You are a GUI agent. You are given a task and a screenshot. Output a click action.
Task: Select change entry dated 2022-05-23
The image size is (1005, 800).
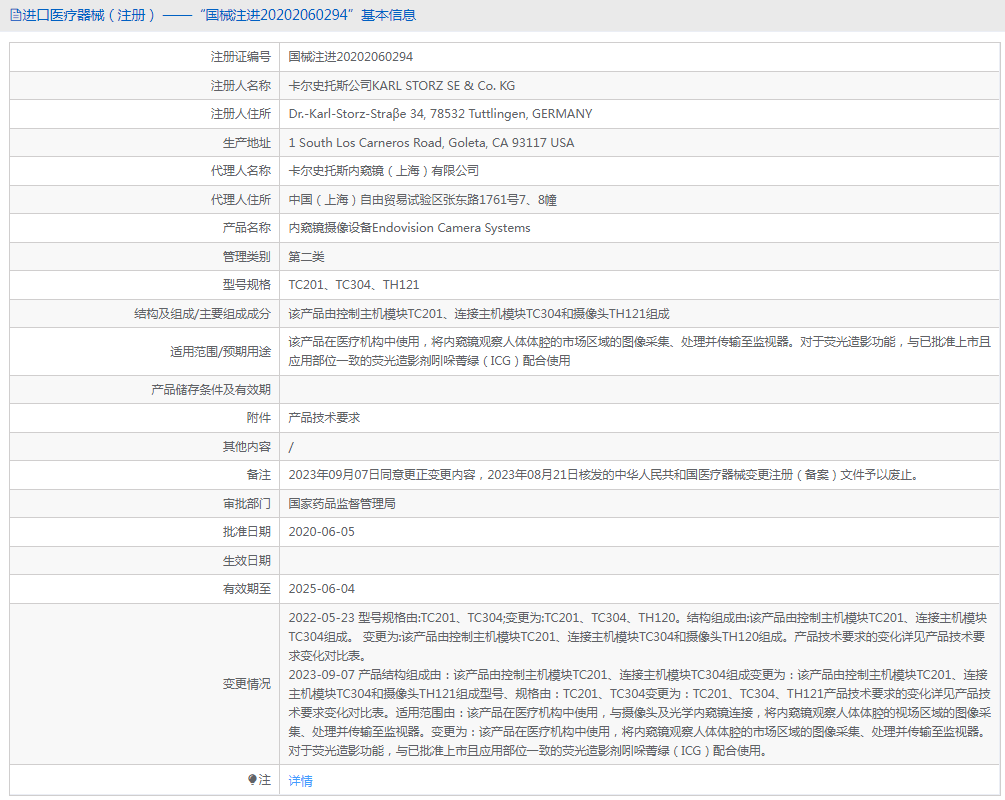638,637
